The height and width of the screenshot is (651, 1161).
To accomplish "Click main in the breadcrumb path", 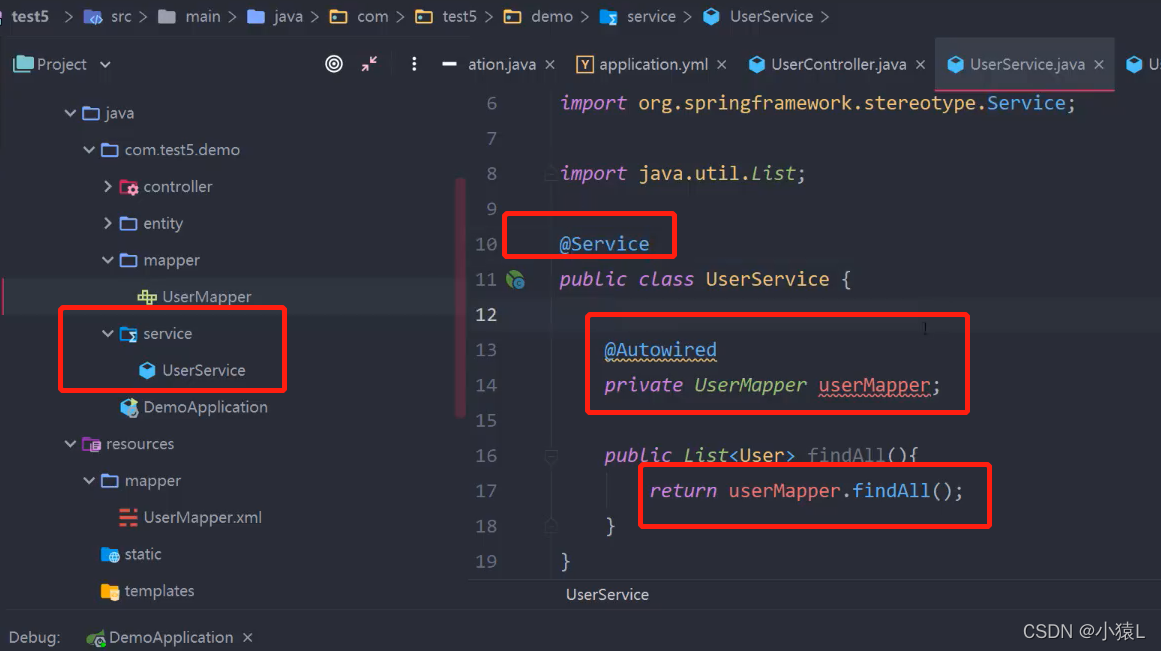I will [203, 16].
